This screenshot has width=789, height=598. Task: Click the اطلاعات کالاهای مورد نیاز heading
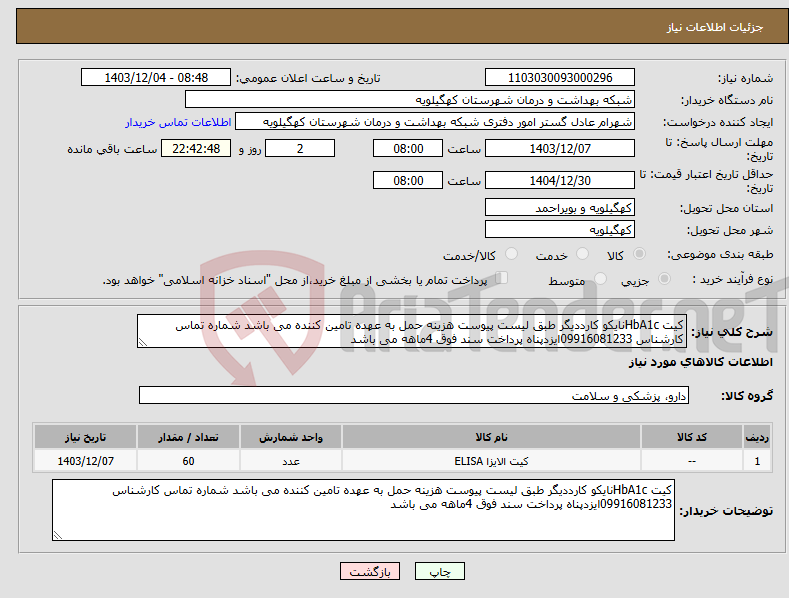(x=700, y=362)
